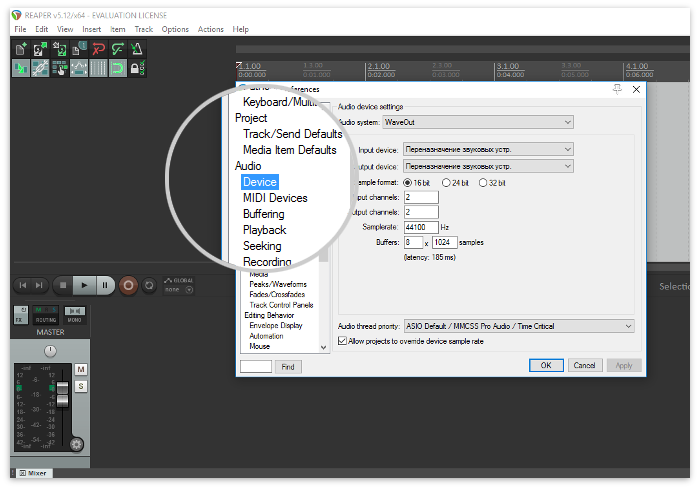The width and height of the screenshot is (700, 489).
Task: Click the Find button in Preferences
Action: (x=288, y=367)
